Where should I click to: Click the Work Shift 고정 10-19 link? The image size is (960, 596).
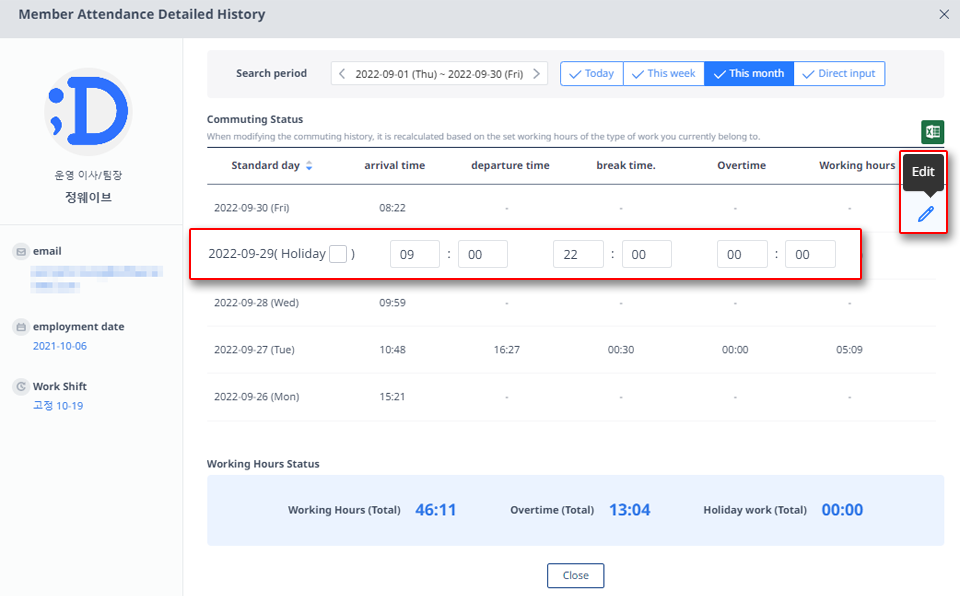click(x=58, y=406)
